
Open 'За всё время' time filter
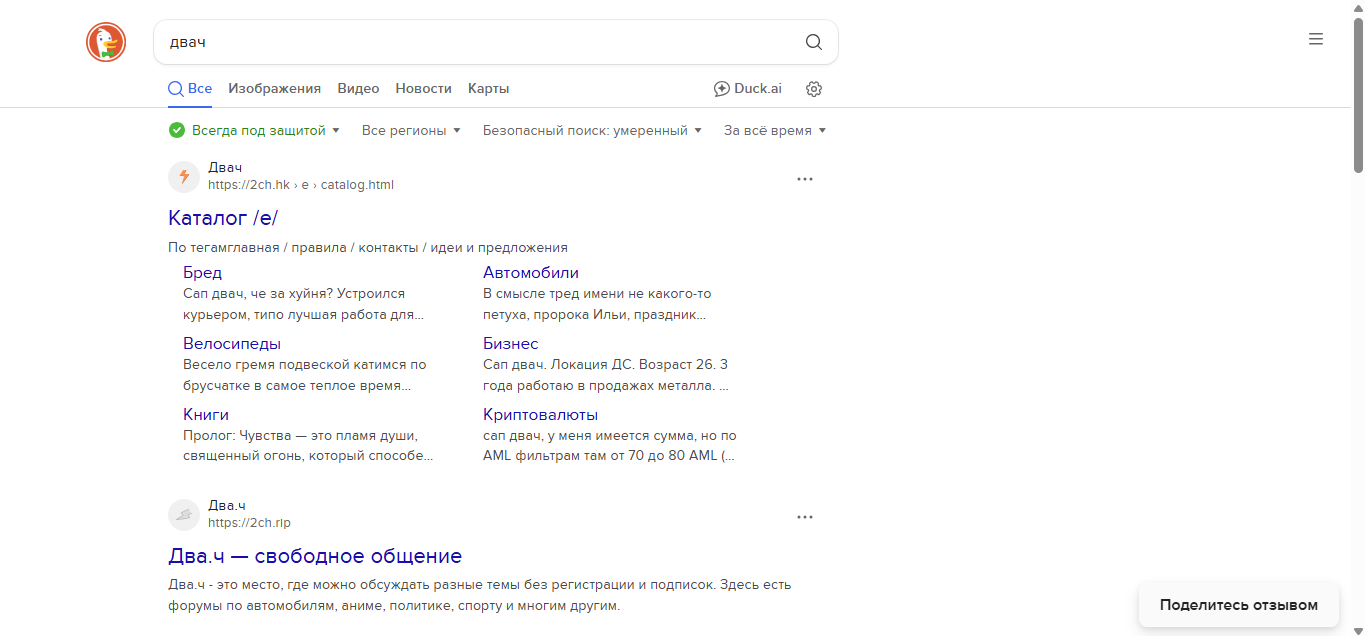pyautogui.click(x=775, y=130)
